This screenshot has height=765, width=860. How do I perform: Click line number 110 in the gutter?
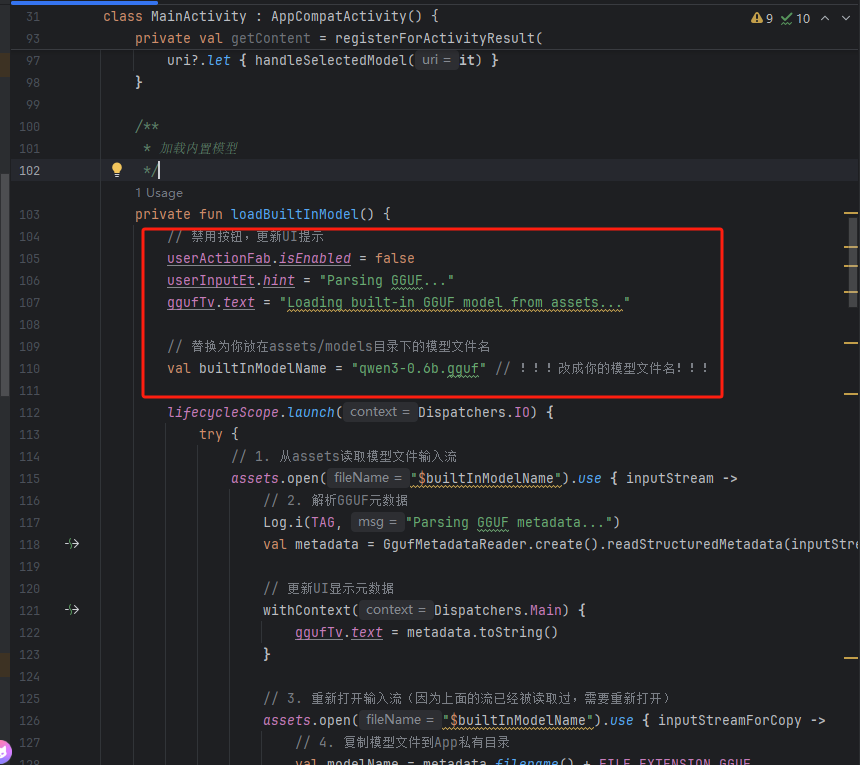click(30, 368)
